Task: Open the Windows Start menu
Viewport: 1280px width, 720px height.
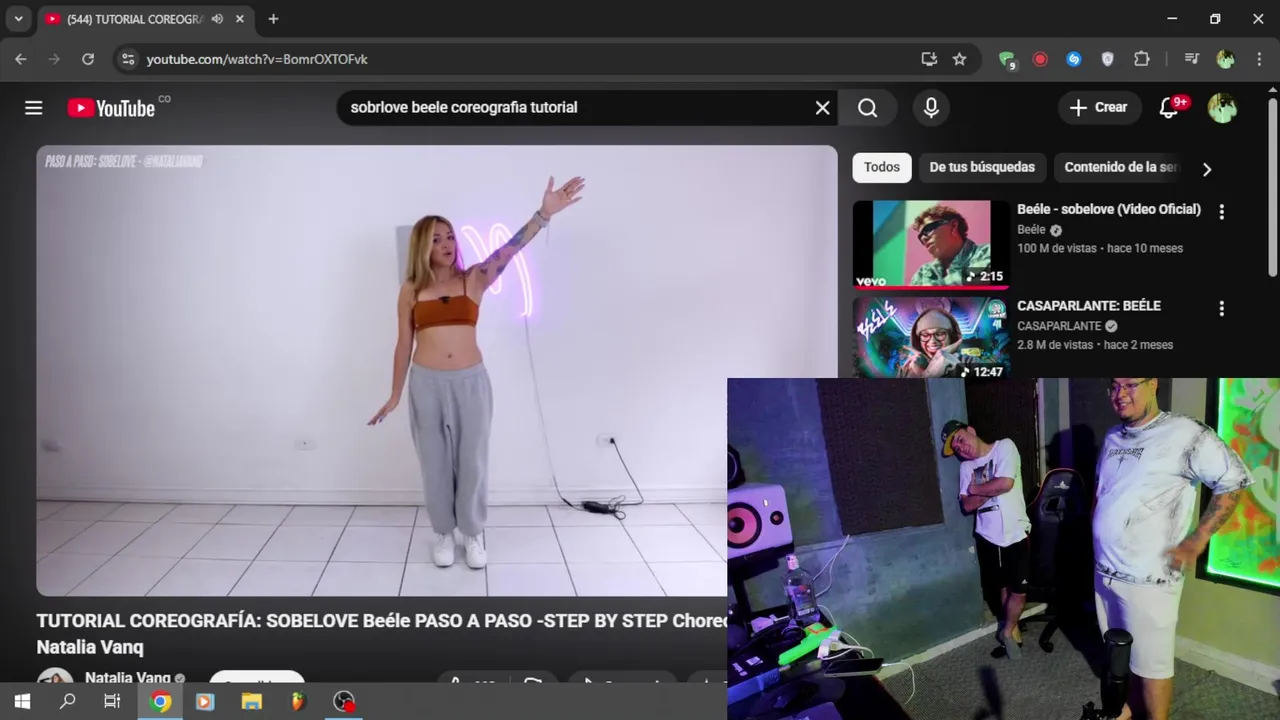Action: (x=22, y=702)
